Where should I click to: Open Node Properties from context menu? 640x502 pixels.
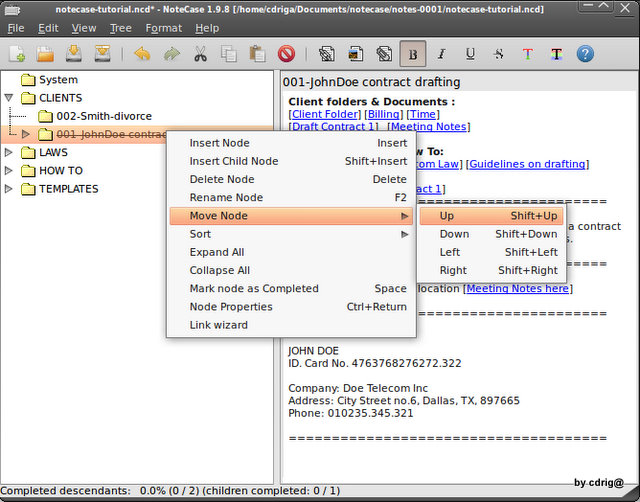click(x=291, y=307)
